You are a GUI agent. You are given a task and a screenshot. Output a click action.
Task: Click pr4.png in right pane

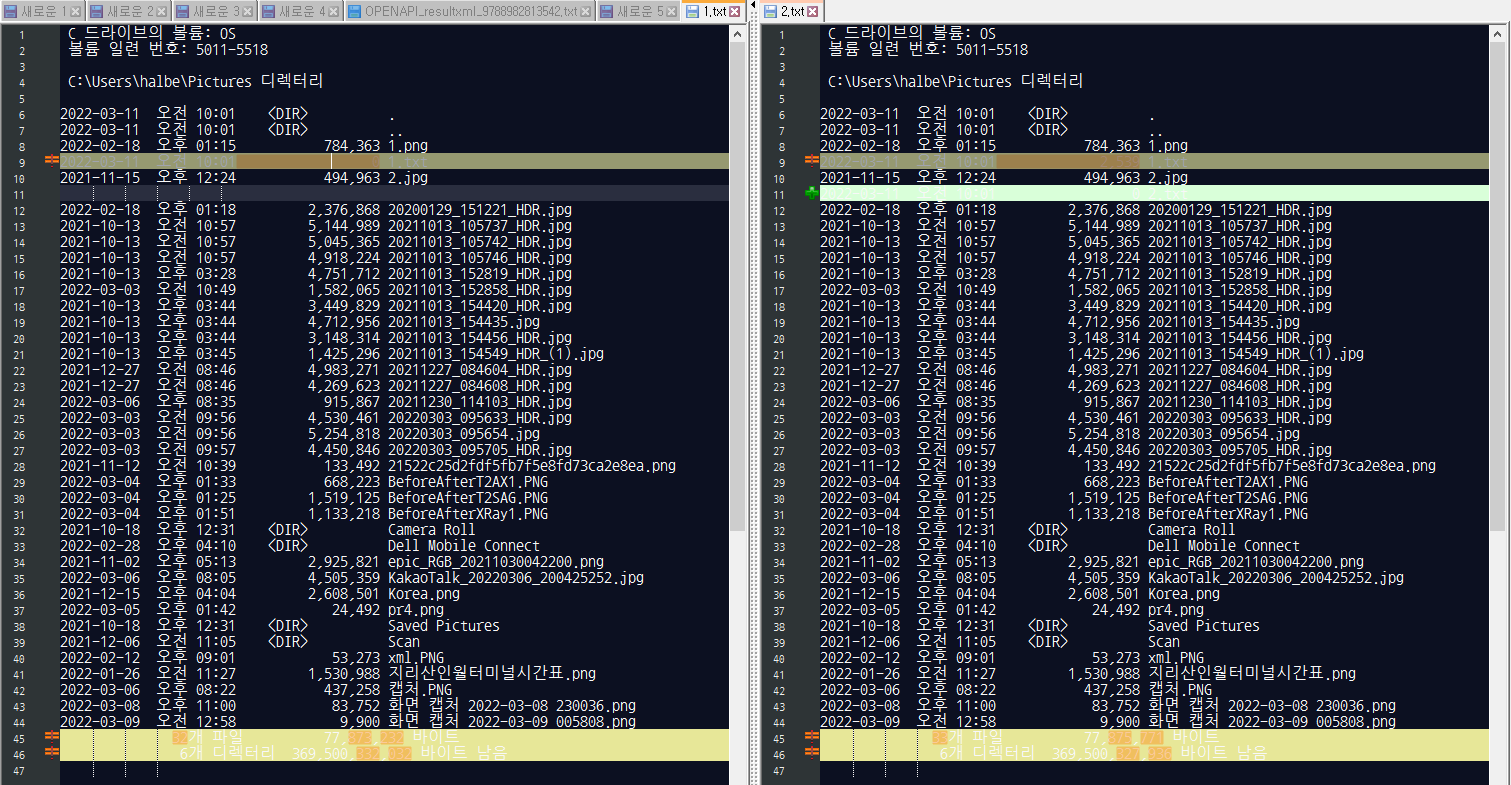[x=1176, y=610]
